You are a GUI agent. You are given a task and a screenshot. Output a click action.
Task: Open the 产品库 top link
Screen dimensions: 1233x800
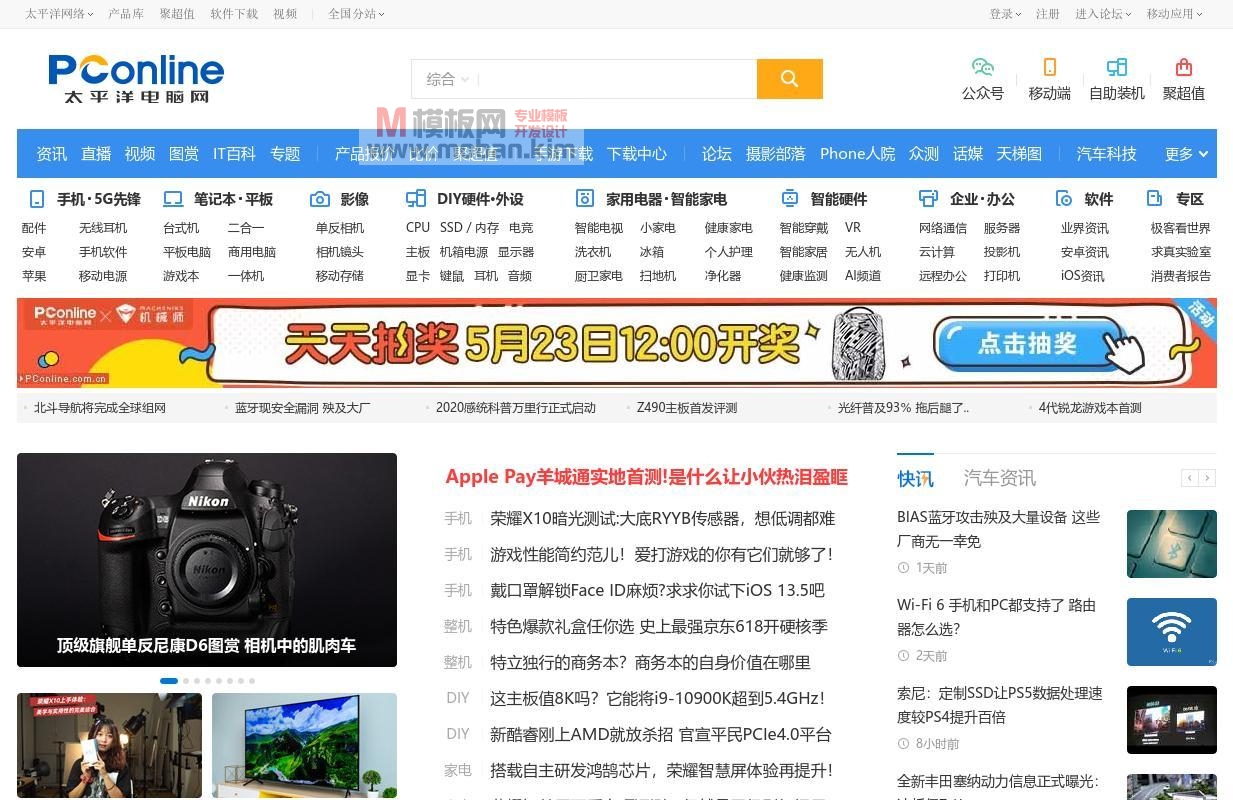[126, 14]
